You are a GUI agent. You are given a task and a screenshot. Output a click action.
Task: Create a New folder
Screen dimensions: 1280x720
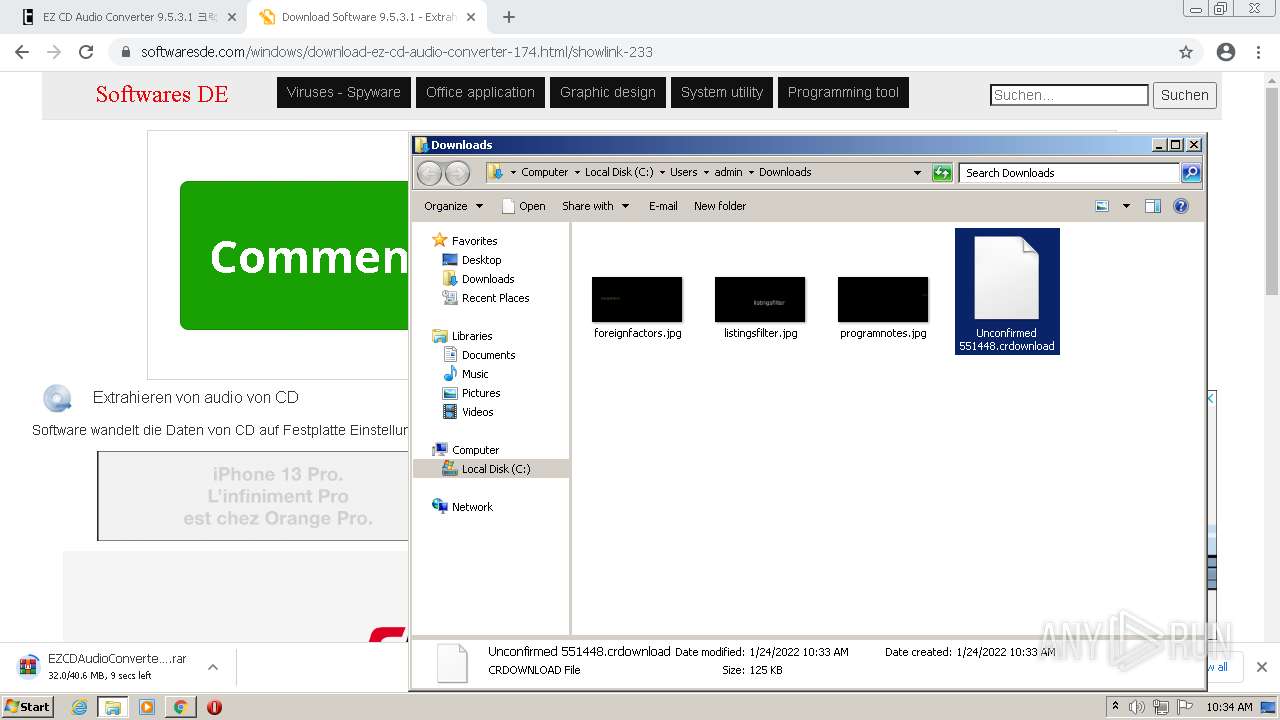(x=720, y=206)
